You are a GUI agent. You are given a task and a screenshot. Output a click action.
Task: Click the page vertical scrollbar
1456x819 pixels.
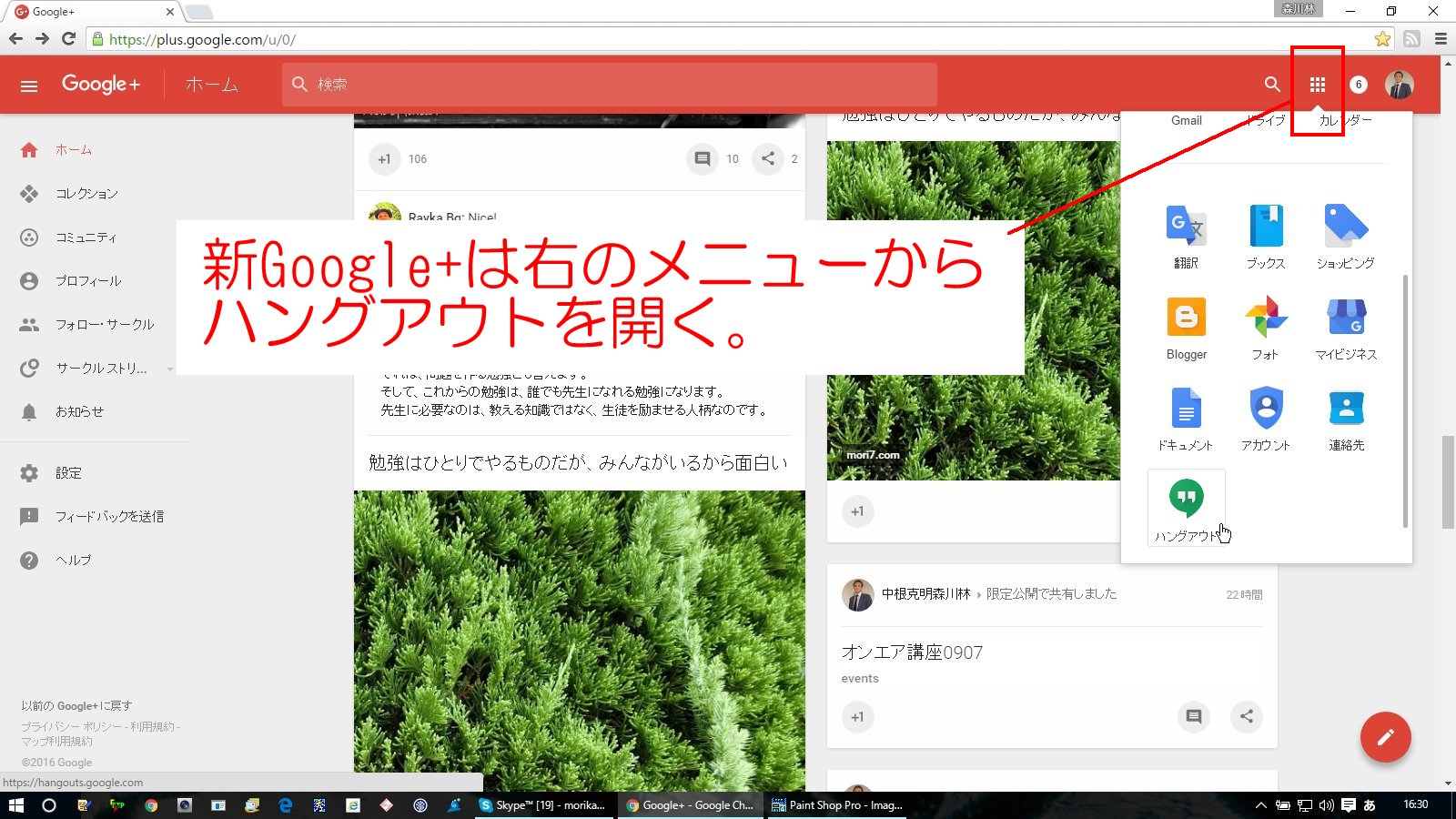pyautogui.click(x=1448, y=482)
